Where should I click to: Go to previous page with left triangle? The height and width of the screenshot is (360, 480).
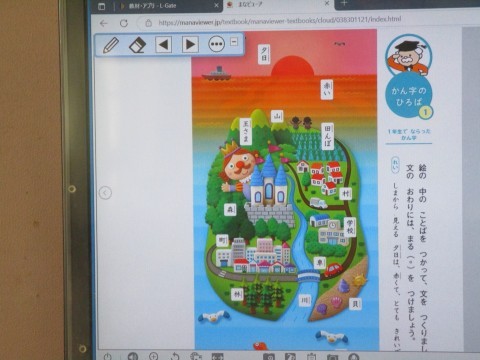(x=164, y=44)
